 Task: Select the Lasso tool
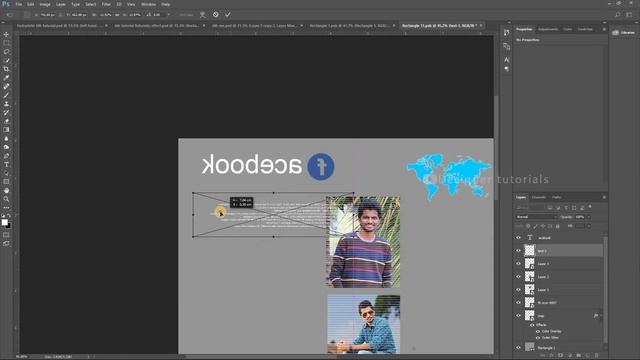click(x=6, y=52)
